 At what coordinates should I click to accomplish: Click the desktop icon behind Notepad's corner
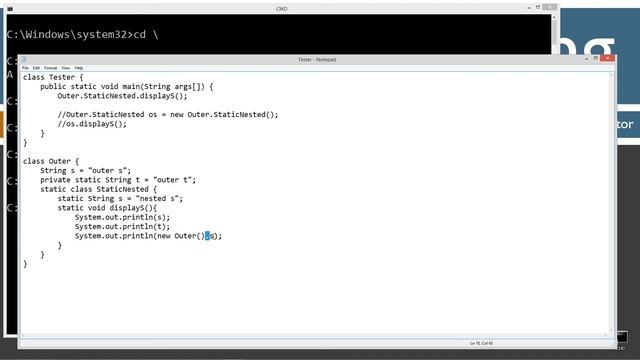(622, 338)
